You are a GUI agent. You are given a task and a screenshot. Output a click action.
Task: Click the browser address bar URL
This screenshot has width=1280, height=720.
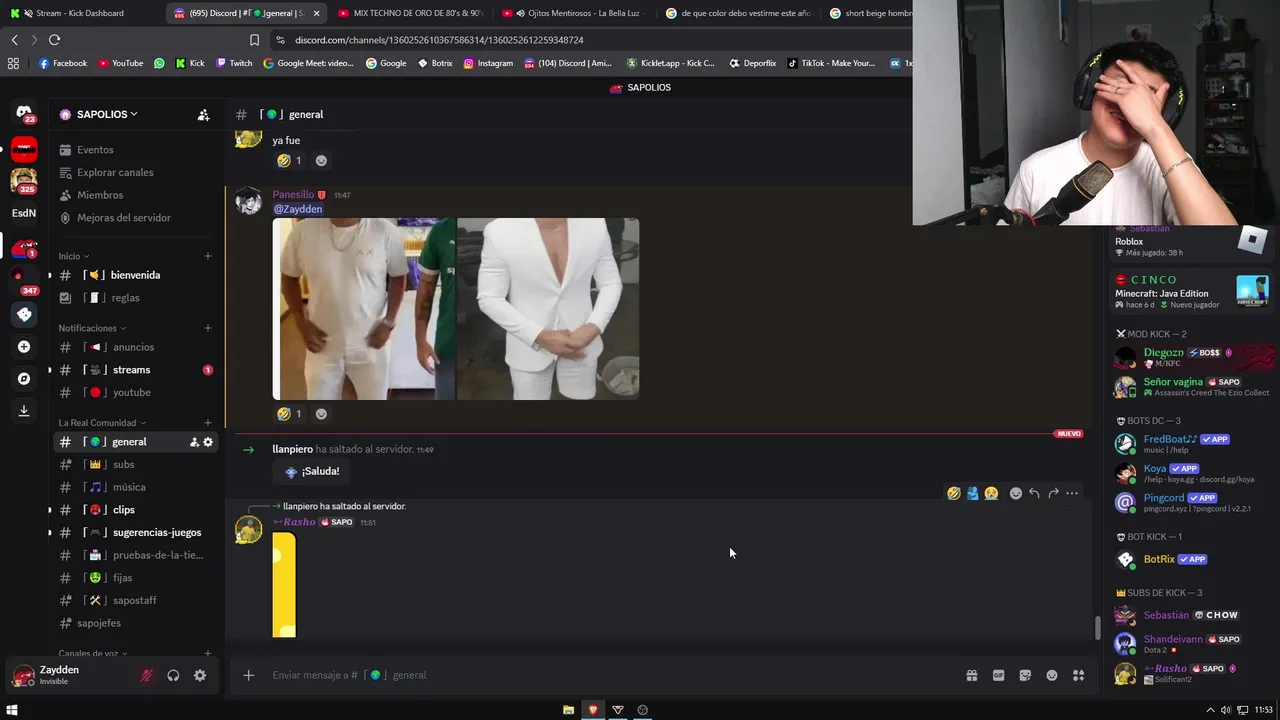pos(439,40)
